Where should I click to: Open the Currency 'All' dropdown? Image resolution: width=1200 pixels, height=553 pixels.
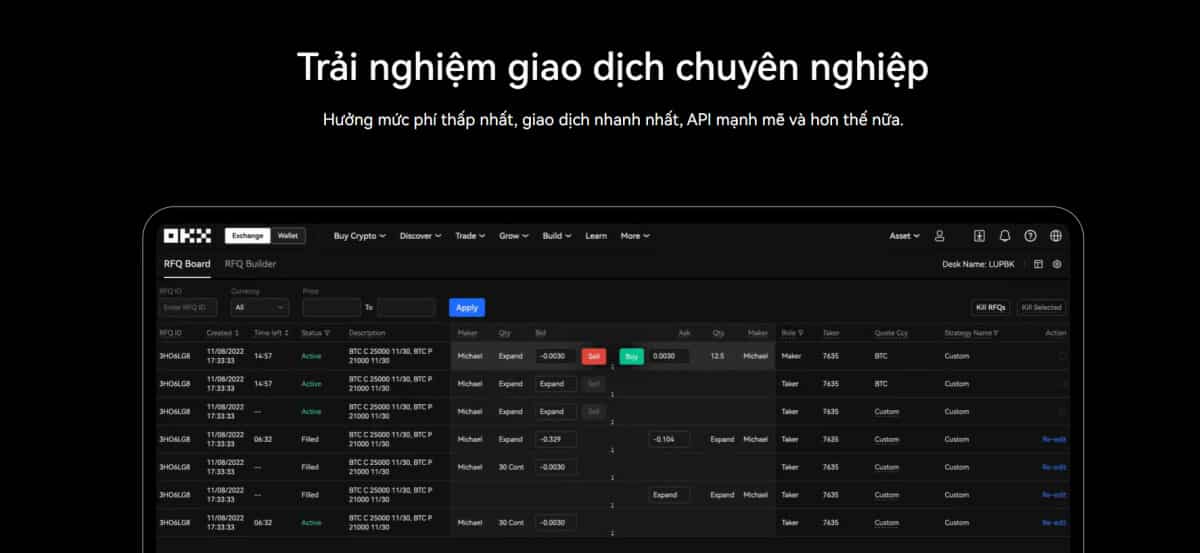pos(259,308)
